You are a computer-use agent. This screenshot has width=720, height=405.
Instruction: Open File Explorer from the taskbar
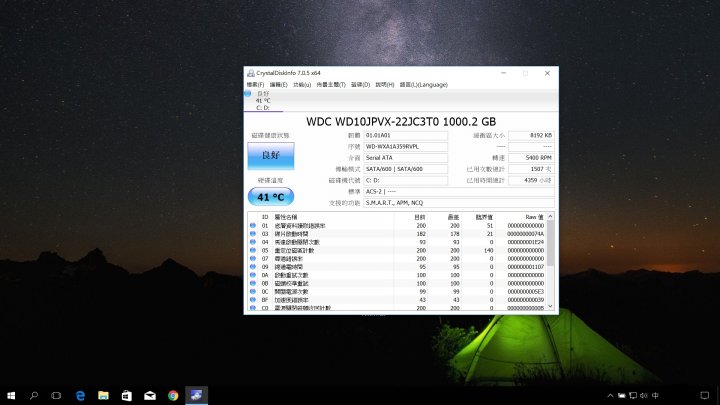click(x=103, y=395)
